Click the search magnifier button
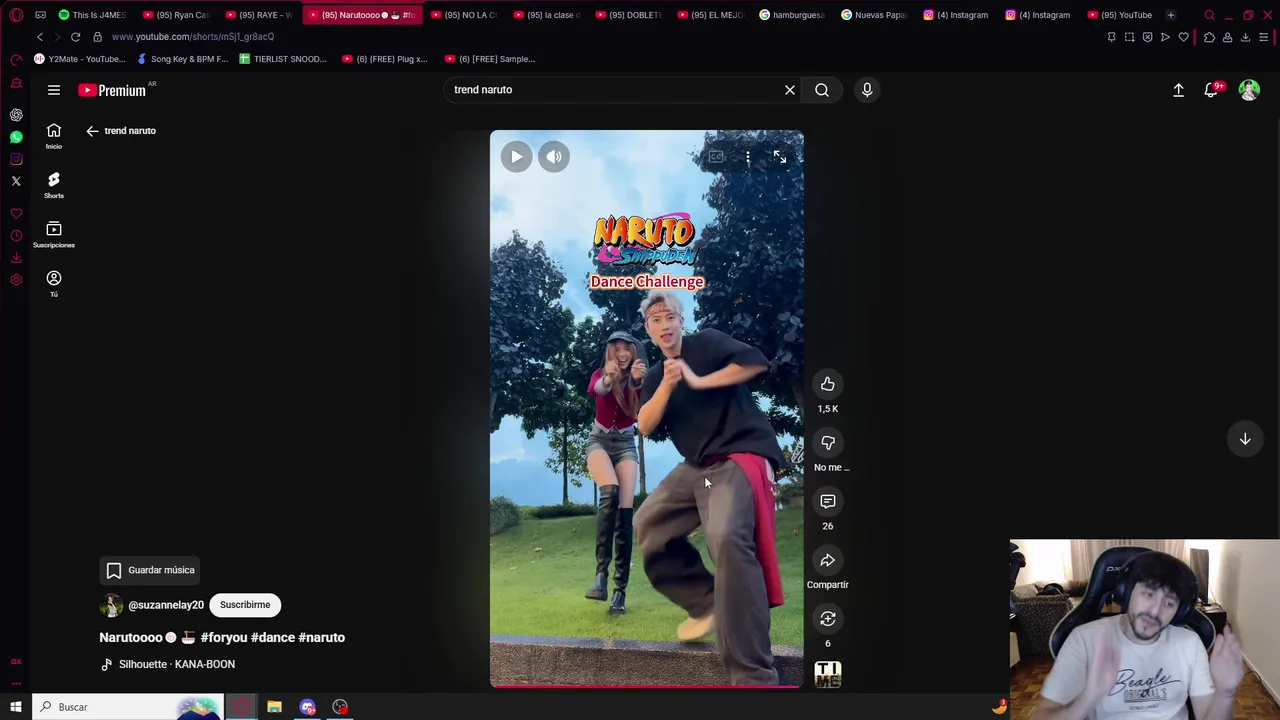Screen dimensions: 1280x720 point(822,90)
